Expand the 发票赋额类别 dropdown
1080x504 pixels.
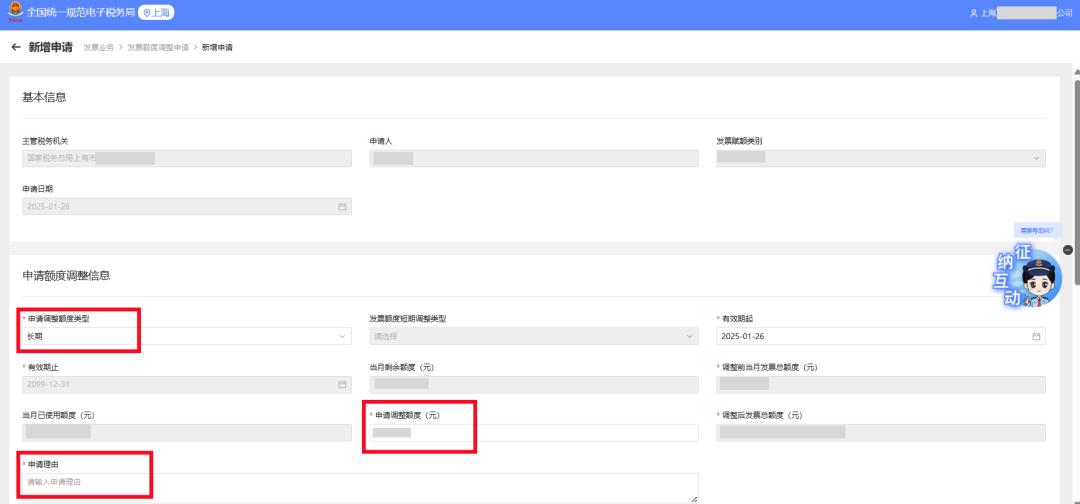(880, 158)
